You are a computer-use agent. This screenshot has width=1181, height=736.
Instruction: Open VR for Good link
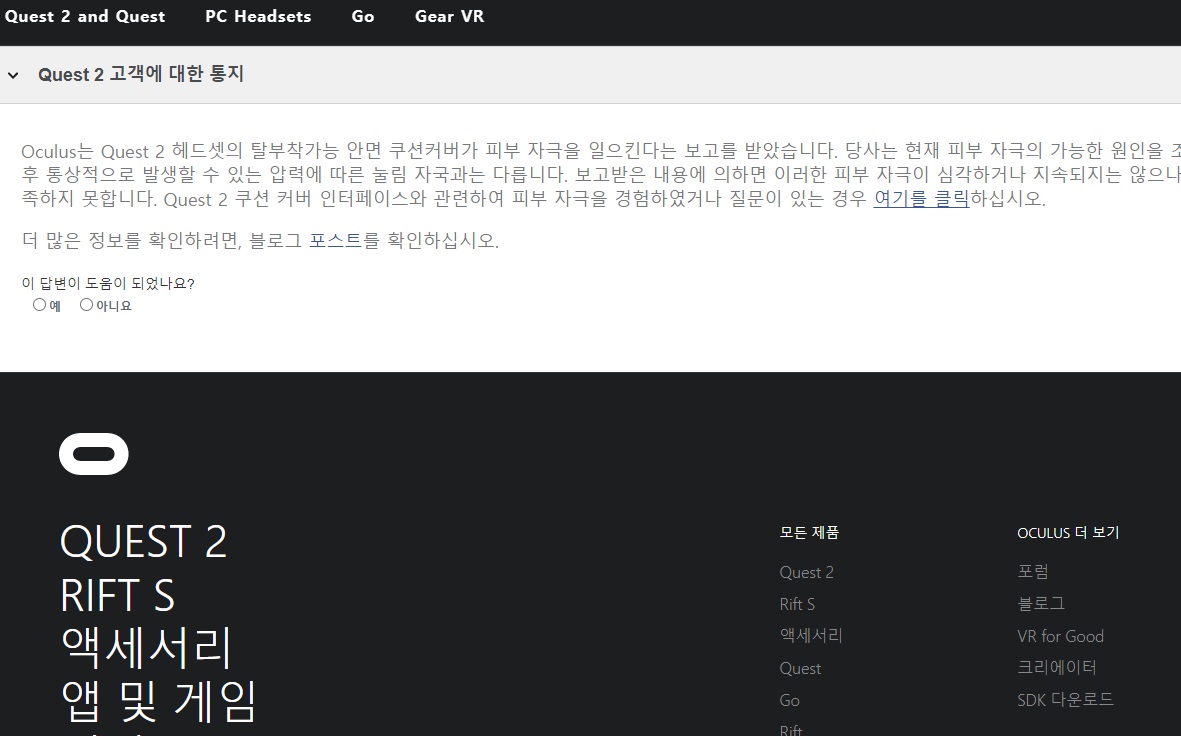(1060, 637)
